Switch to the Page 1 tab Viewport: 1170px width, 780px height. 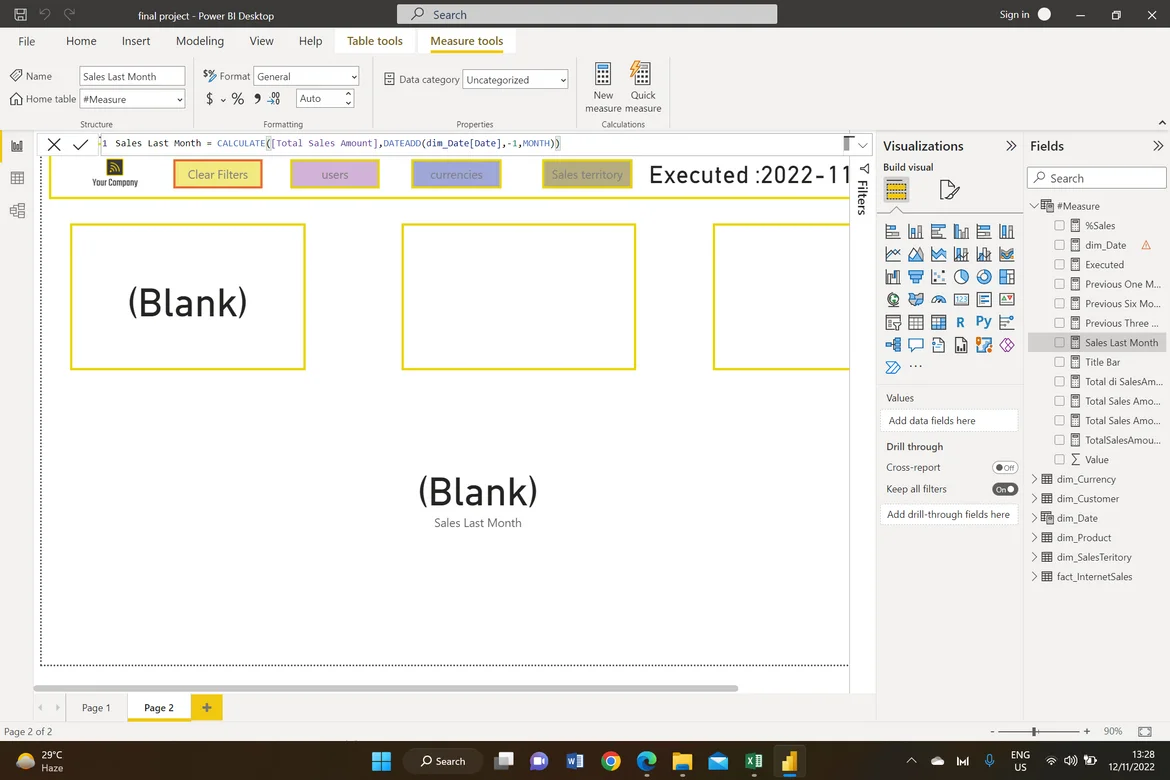tap(96, 708)
